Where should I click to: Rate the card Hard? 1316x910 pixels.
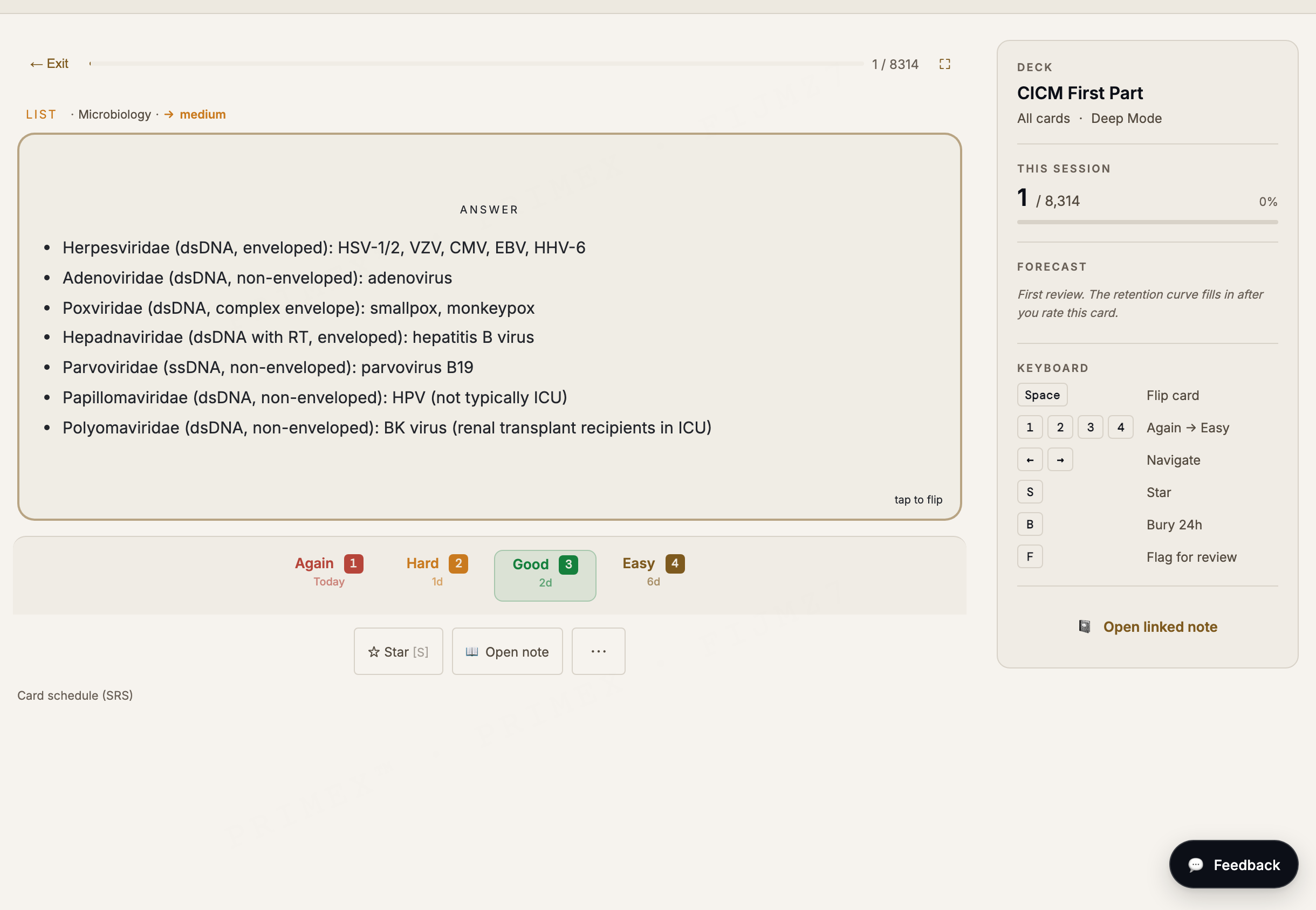(437, 571)
